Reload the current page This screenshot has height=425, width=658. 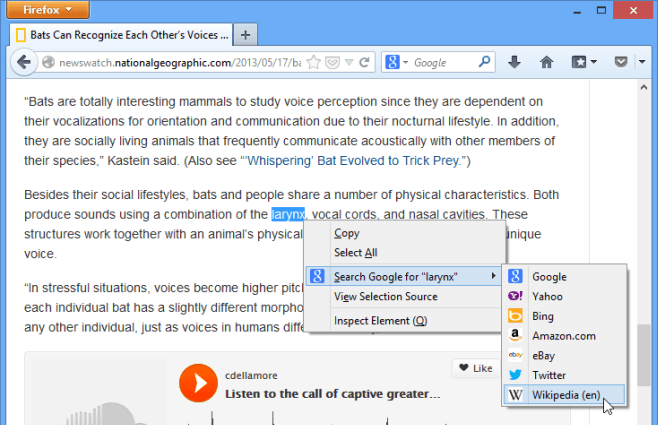(x=364, y=63)
